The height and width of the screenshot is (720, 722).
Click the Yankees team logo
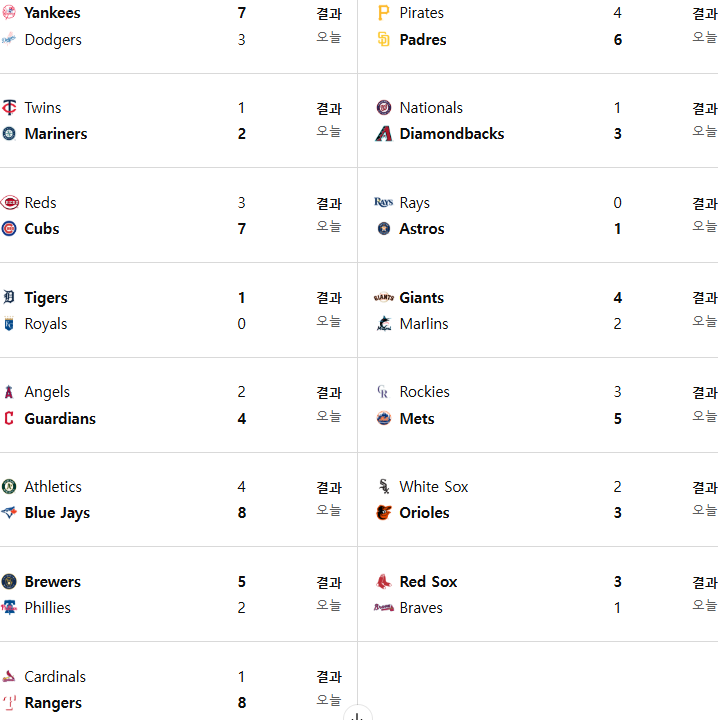(x=9, y=13)
